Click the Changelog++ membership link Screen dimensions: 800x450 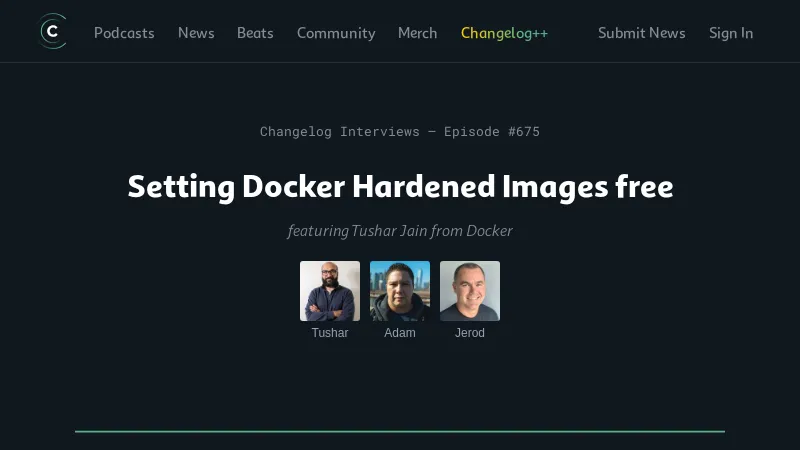504,33
